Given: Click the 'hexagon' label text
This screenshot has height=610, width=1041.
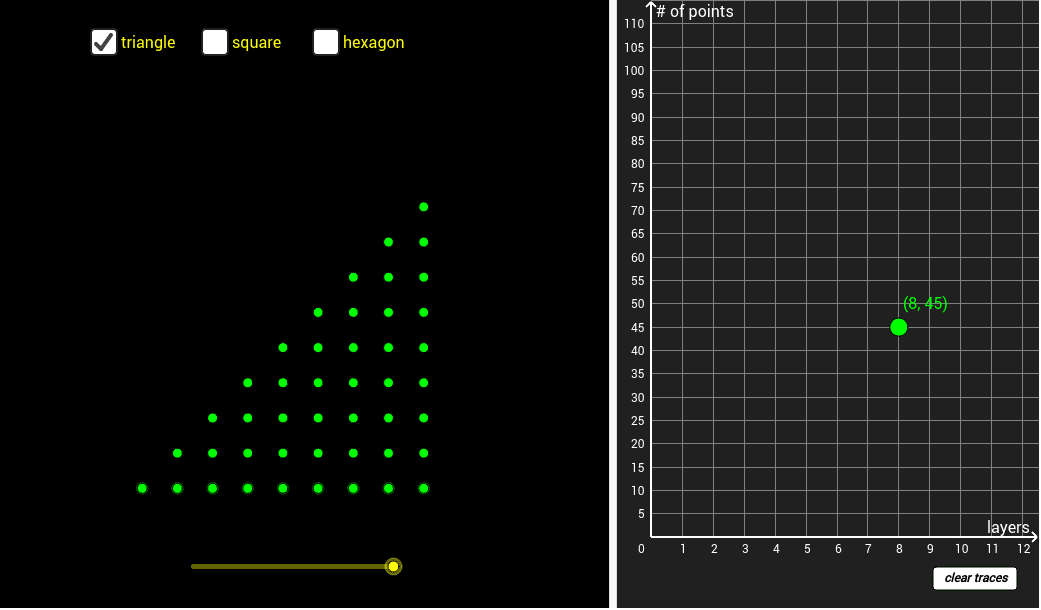Looking at the screenshot, I should tap(373, 42).
